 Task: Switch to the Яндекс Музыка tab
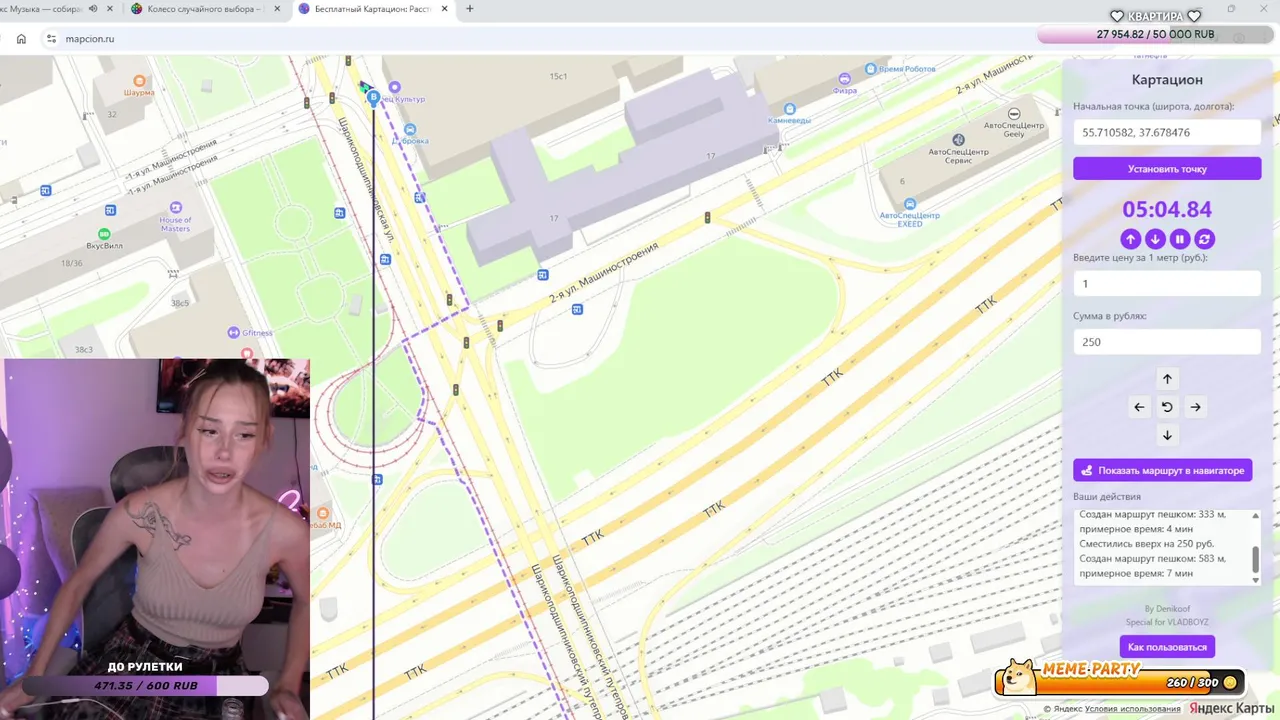[40, 9]
